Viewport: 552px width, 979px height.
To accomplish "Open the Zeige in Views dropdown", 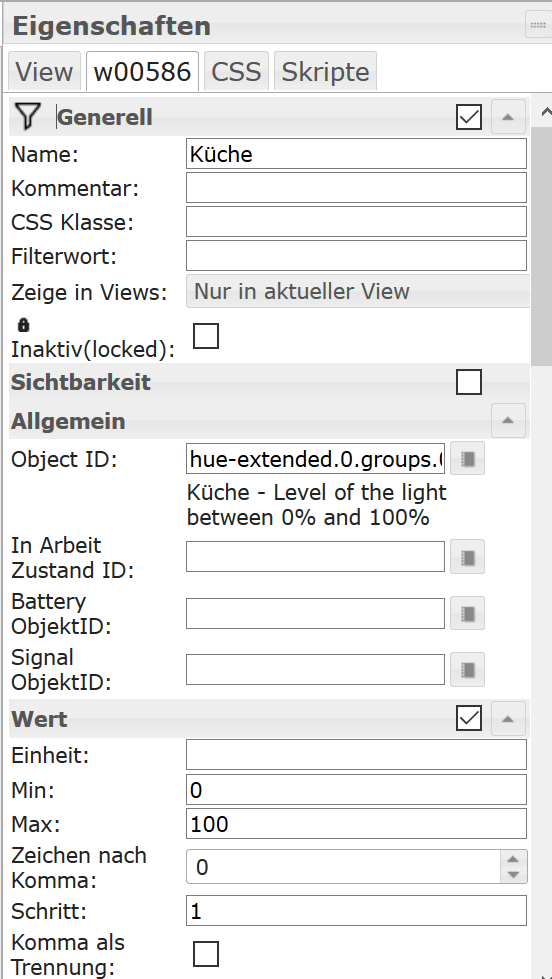I will point(358,291).
